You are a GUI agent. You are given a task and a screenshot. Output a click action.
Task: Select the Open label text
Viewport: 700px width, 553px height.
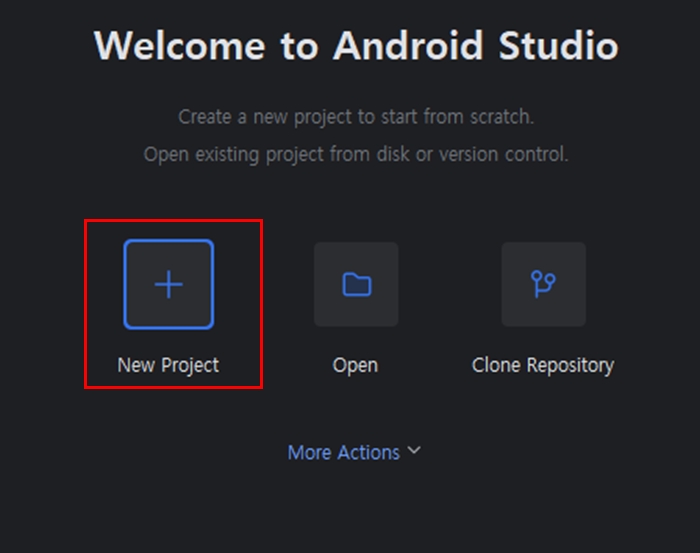click(355, 366)
